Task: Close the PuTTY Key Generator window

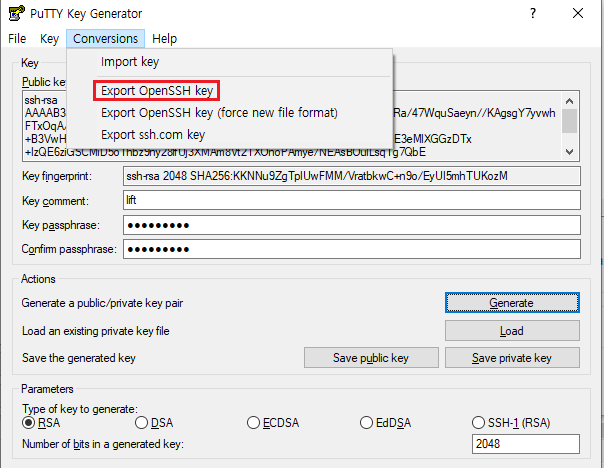Action: 578,13
